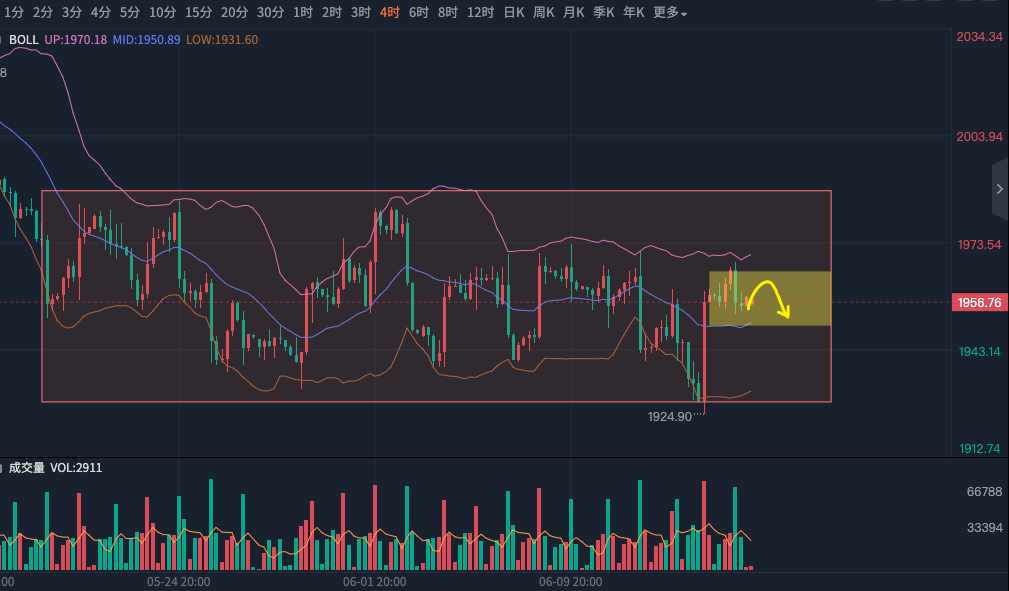This screenshot has width=1009, height=591.
Task: Select the 月K monthly chart
Action: [574, 13]
